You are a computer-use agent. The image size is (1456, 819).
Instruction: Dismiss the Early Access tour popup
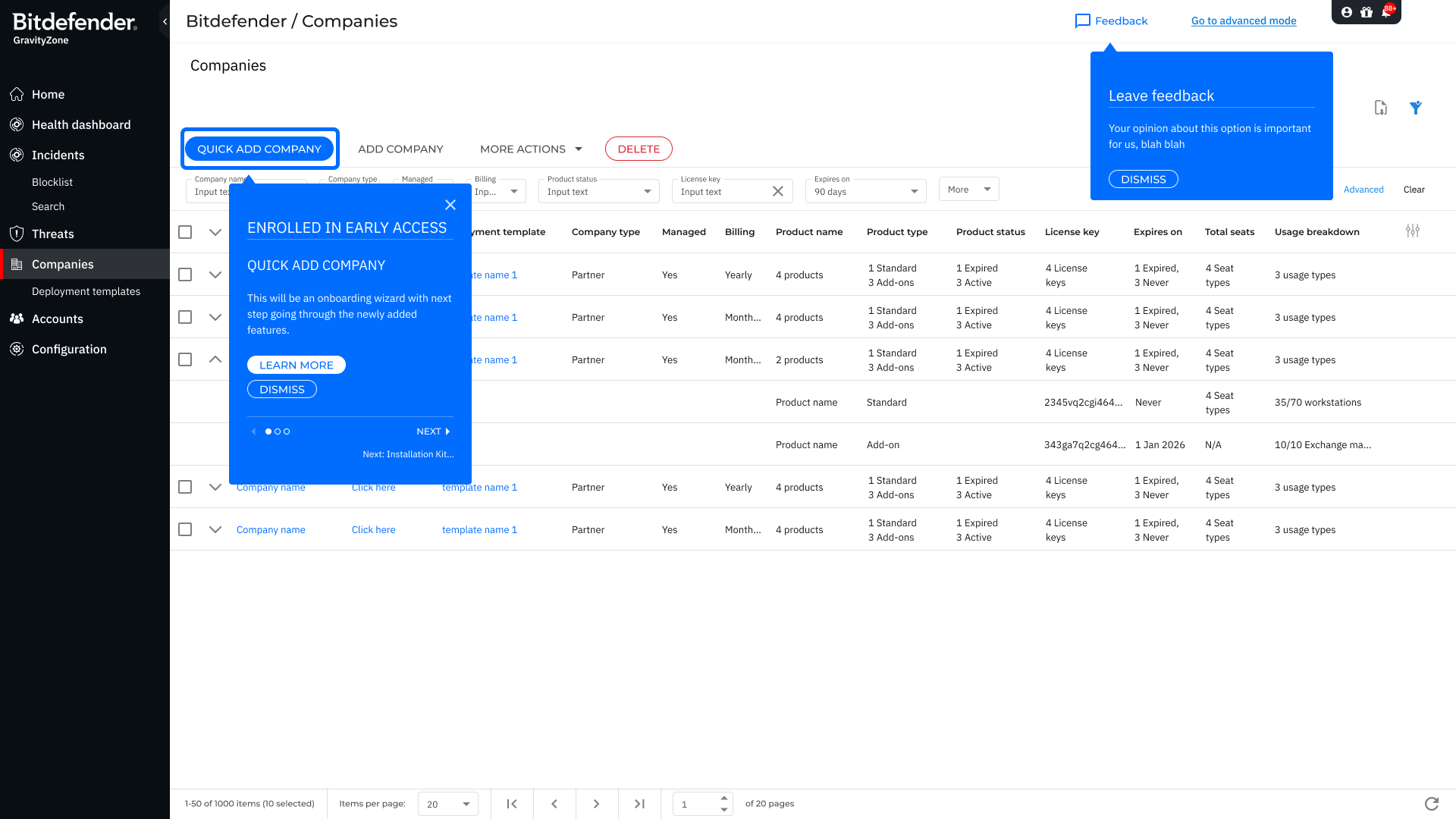click(x=282, y=389)
